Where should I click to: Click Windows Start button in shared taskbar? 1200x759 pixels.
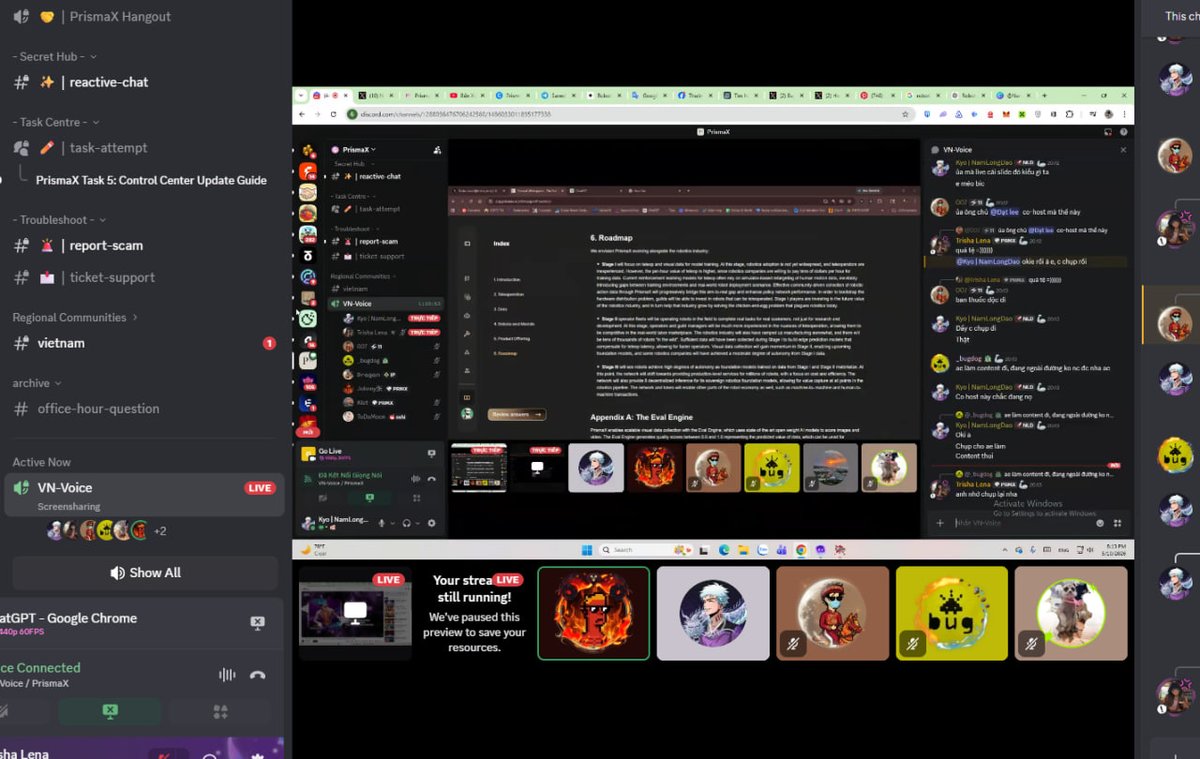[587, 549]
